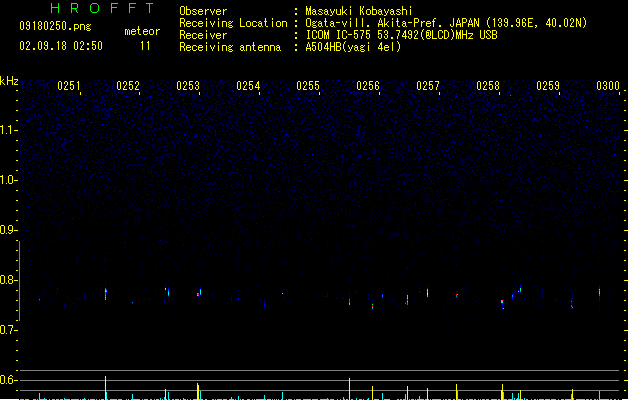
Task: Click the tall yellow intensity spike after 0251
Action: point(106,388)
